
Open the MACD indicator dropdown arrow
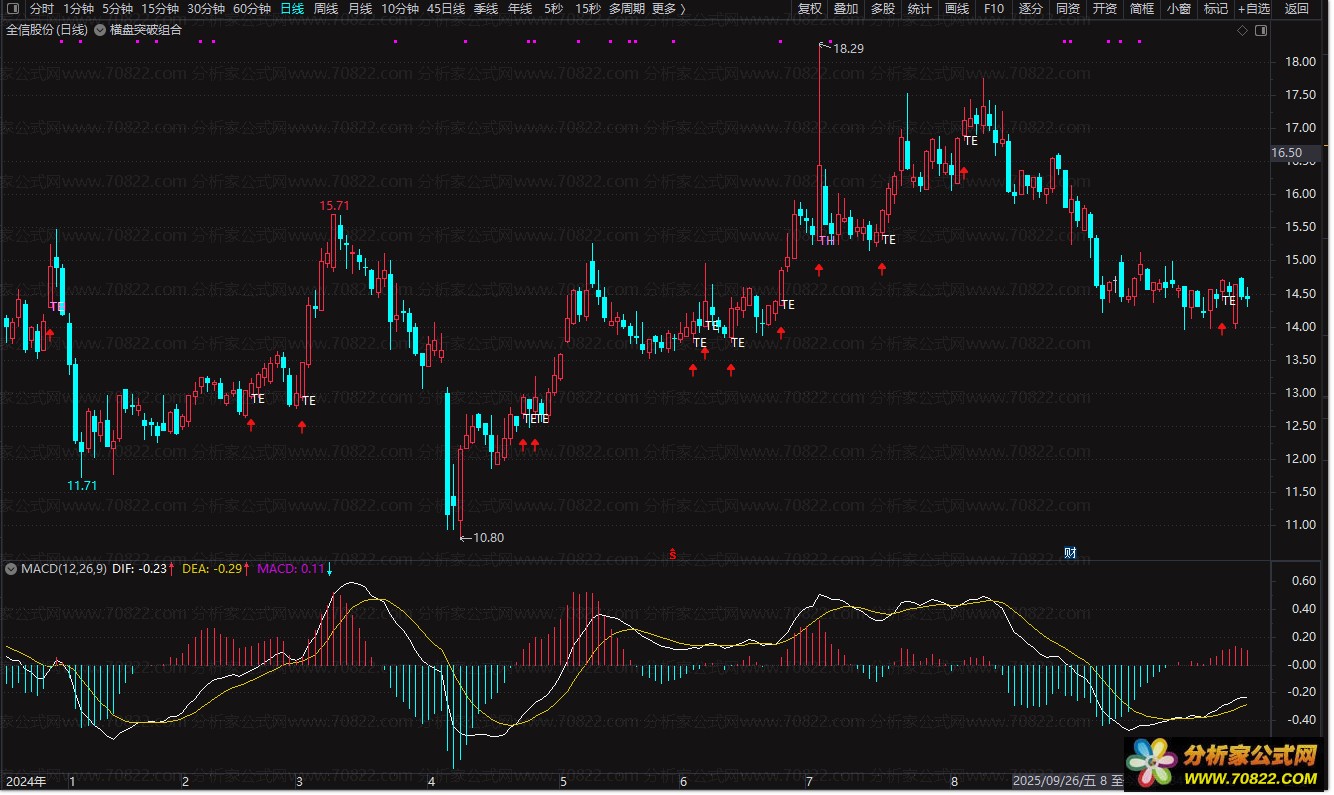pyautogui.click(x=11, y=569)
